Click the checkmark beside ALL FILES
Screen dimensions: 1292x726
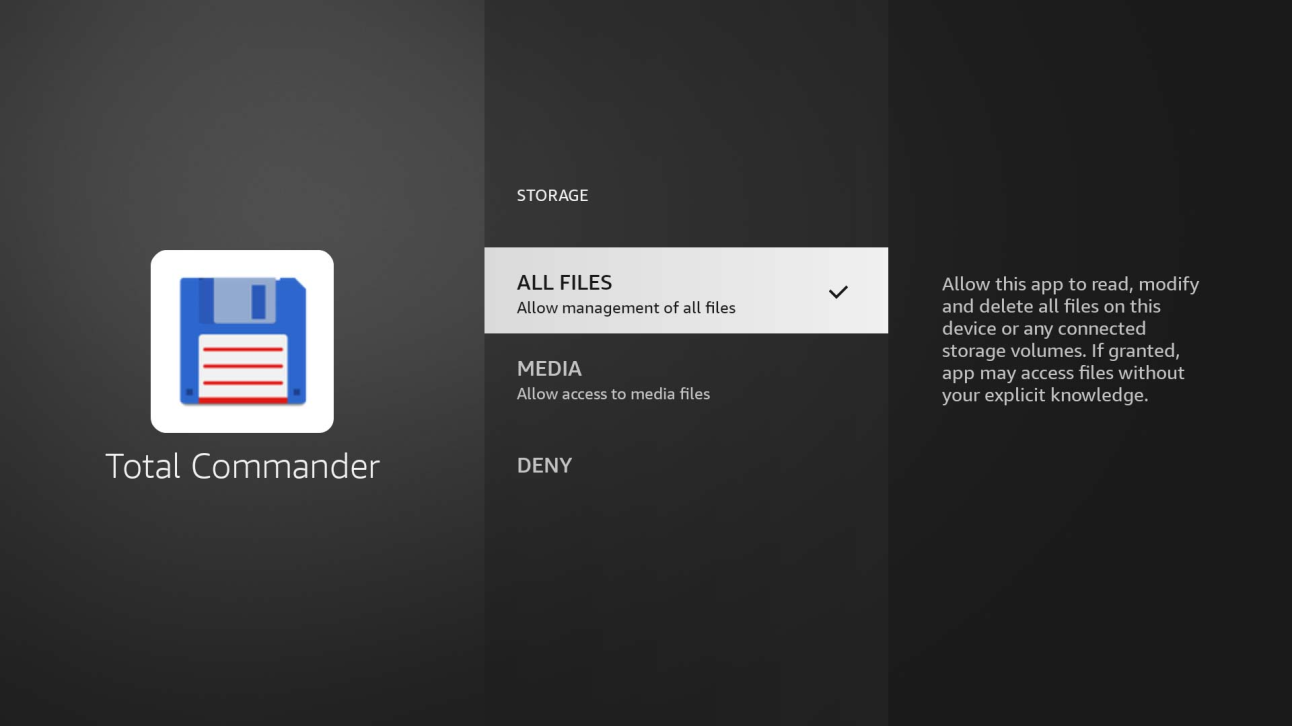[838, 292]
